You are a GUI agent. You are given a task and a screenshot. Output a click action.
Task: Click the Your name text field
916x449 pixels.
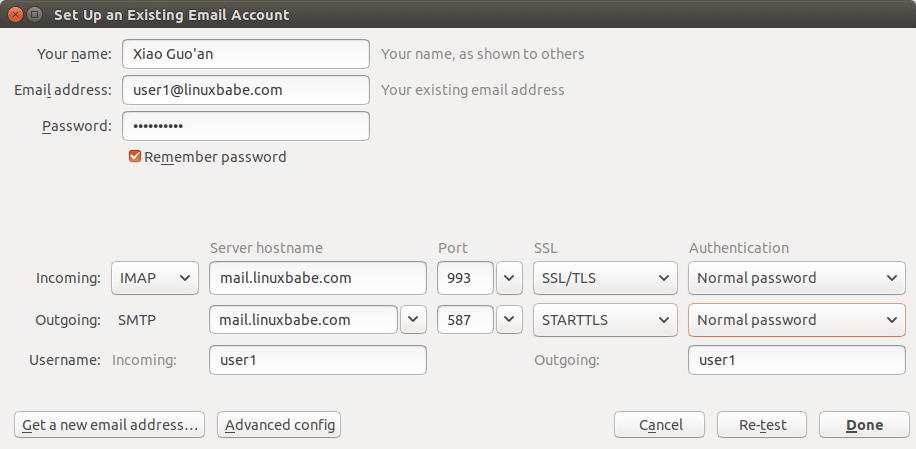245,54
